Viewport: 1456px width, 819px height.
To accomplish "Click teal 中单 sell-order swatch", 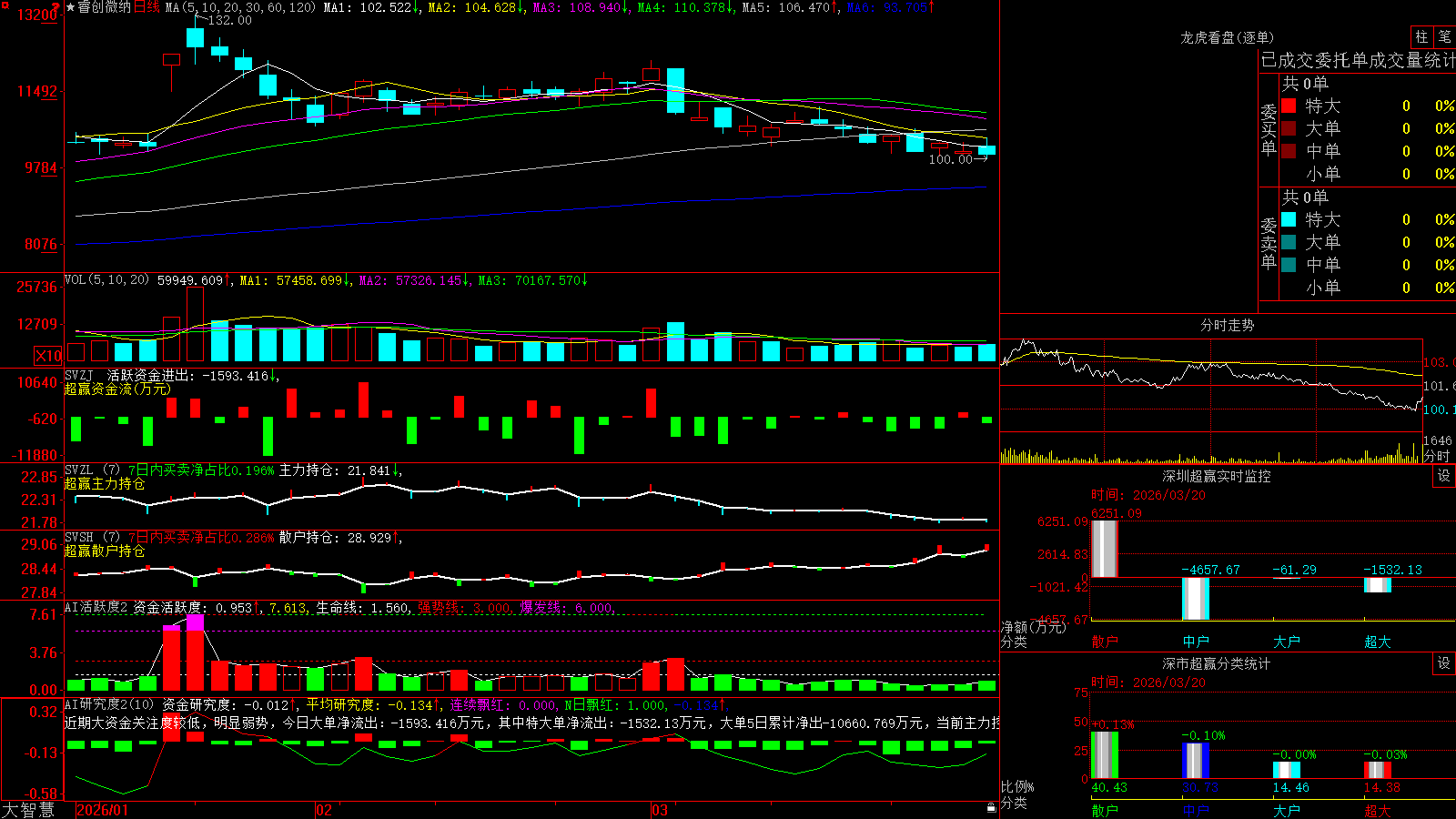I will coord(1289,265).
